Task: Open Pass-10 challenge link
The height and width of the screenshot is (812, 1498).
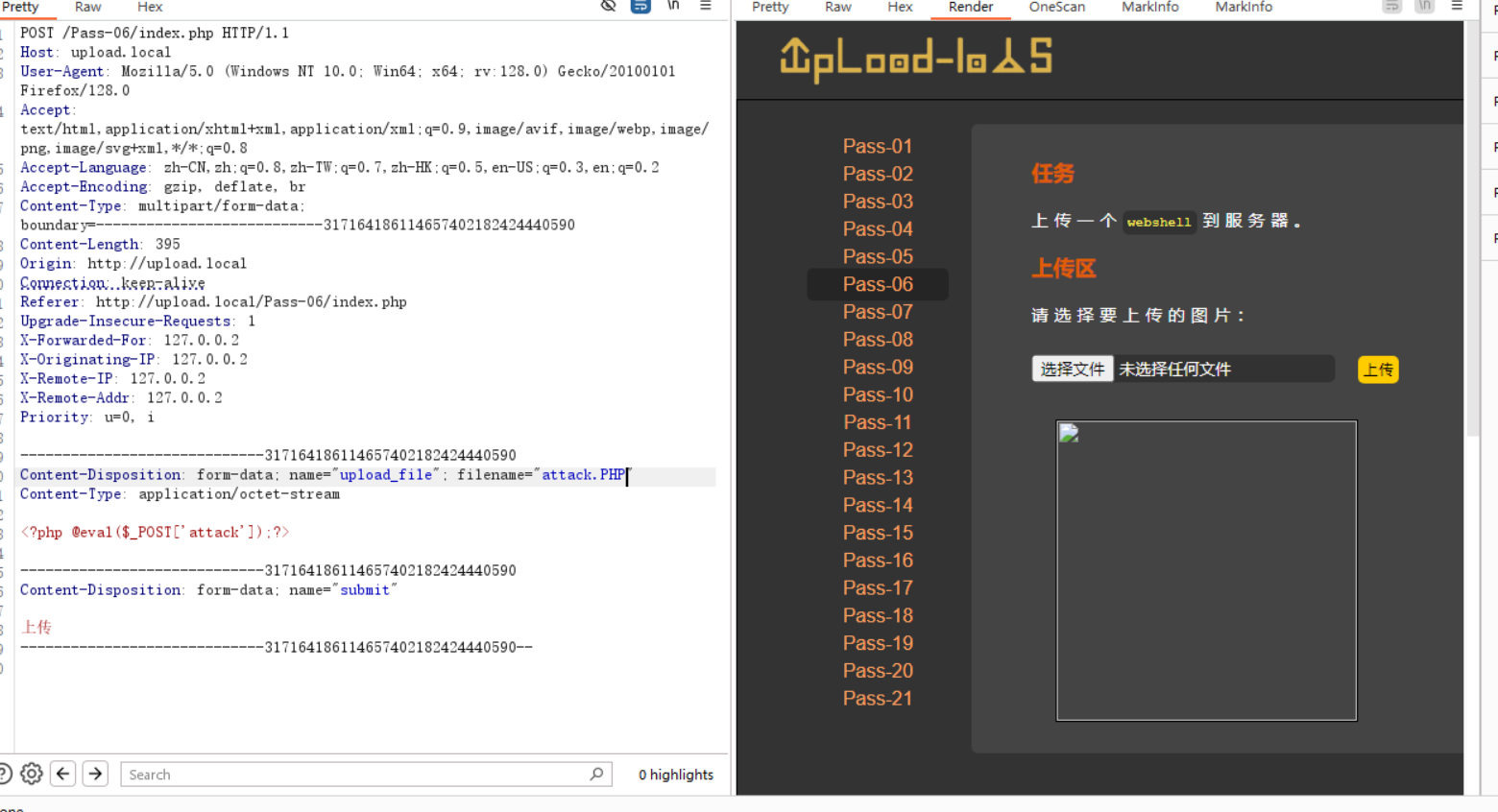Action: tap(878, 394)
